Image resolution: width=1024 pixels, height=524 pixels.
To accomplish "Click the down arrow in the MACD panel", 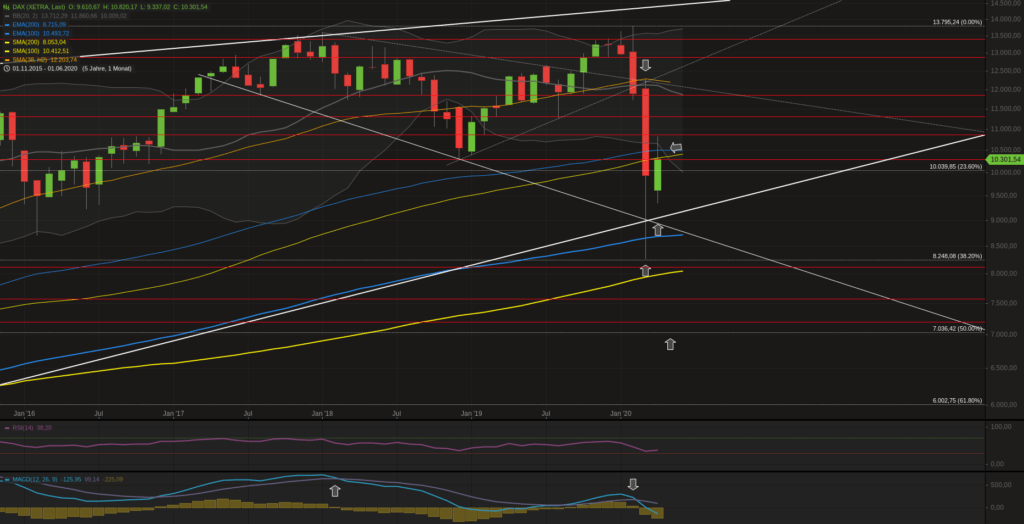I will coord(633,484).
